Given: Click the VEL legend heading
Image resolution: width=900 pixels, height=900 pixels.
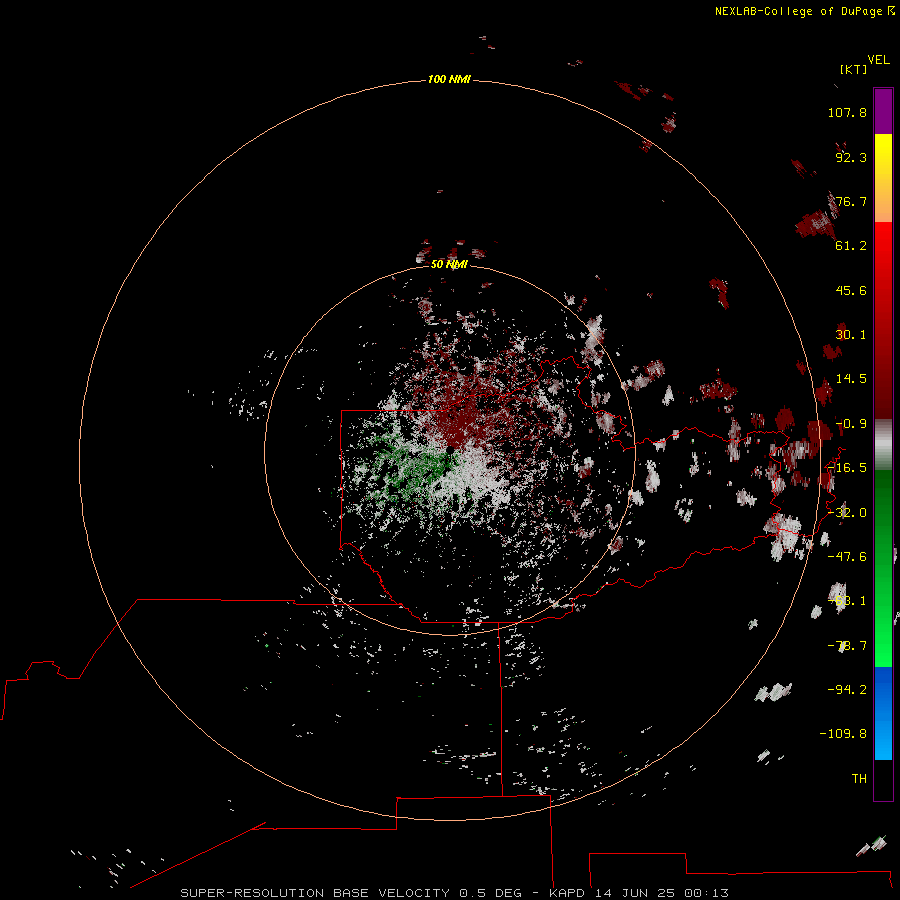Looking at the screenshot, I should [x=878, y=60].
